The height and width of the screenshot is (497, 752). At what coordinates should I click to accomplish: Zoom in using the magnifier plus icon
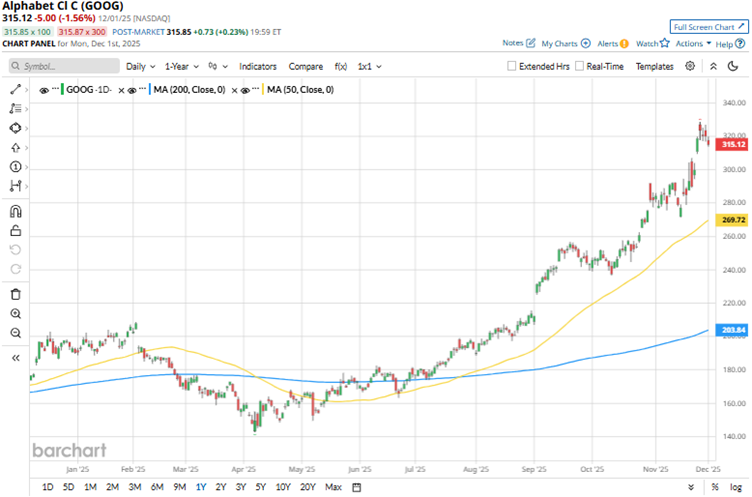tap(15, 314)
